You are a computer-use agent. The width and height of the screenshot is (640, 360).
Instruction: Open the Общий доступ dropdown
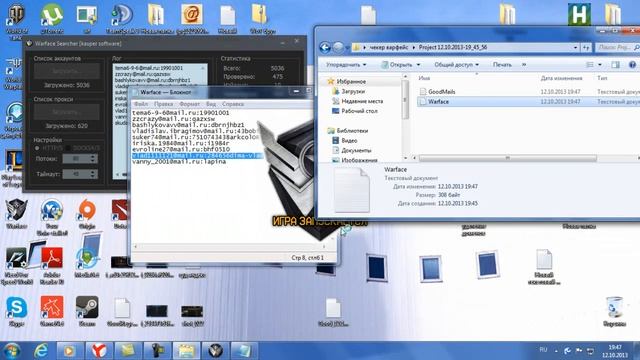coord(456,64)
